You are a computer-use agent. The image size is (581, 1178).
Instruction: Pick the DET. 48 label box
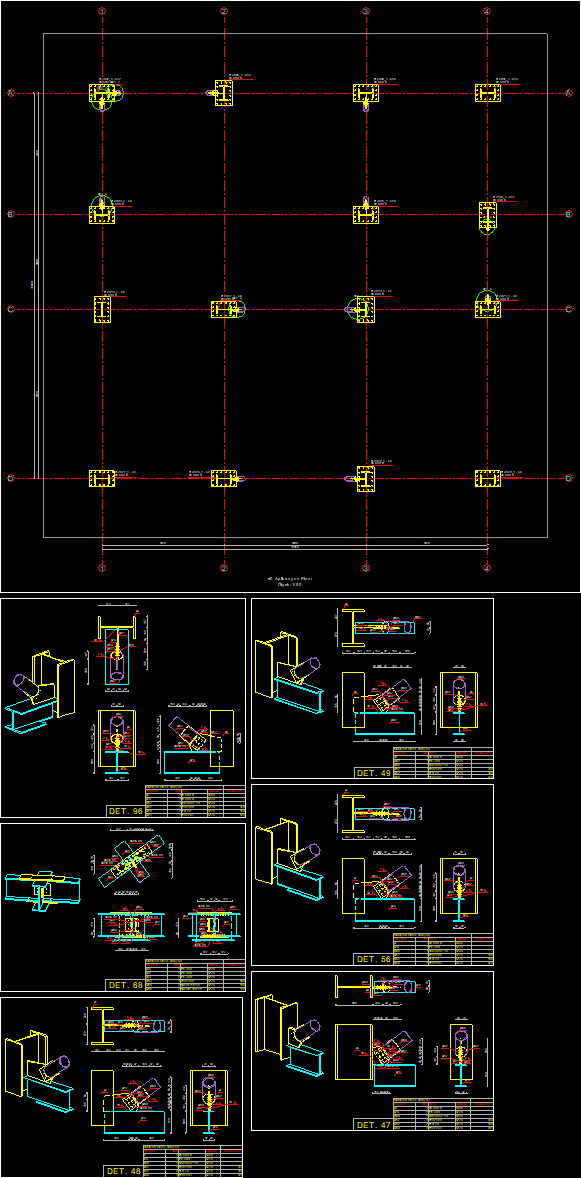point(123,1170)
